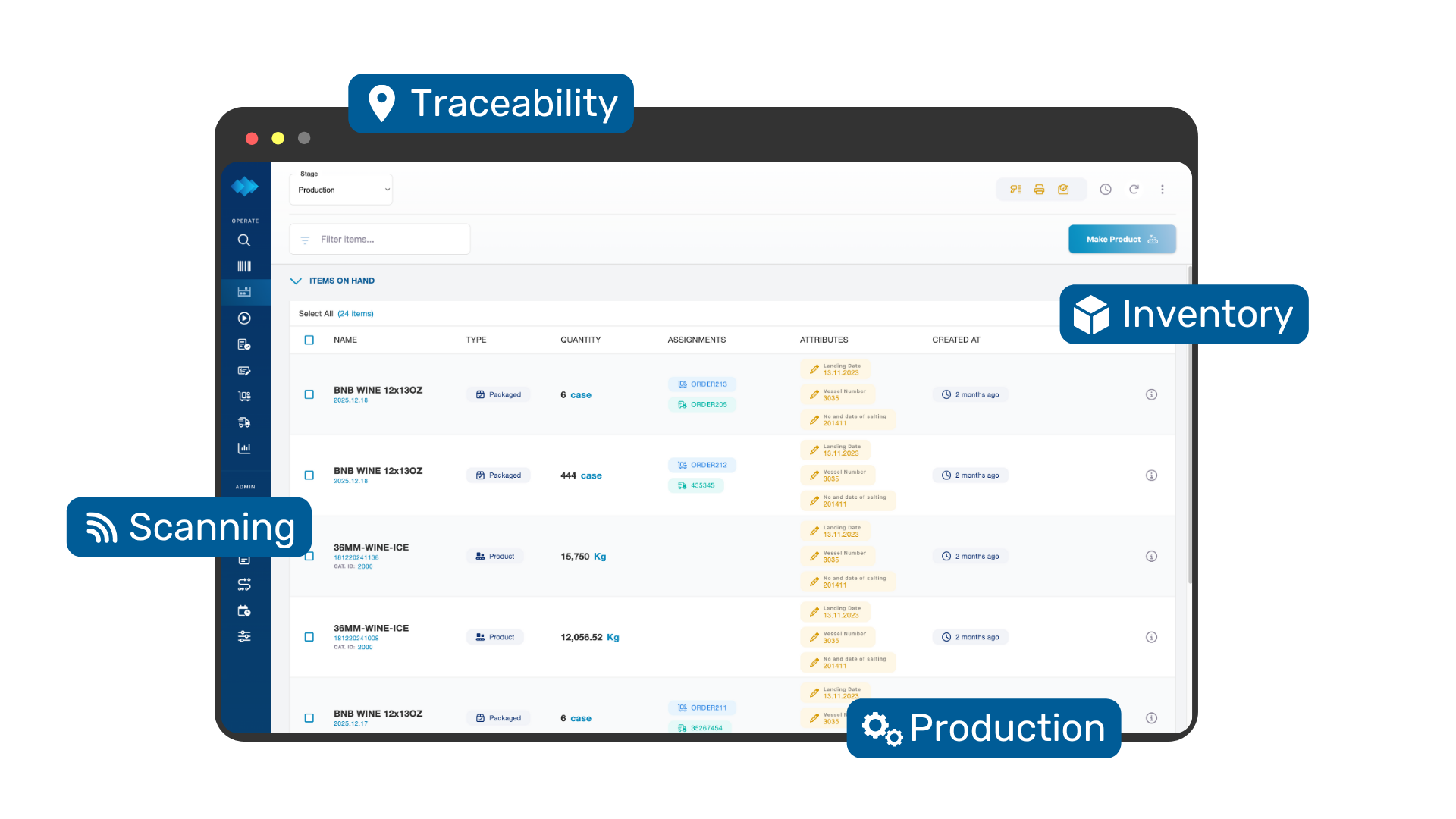The image size is (1456, 819).
Task: Click the Make Product button
Action: (1122, 239)
